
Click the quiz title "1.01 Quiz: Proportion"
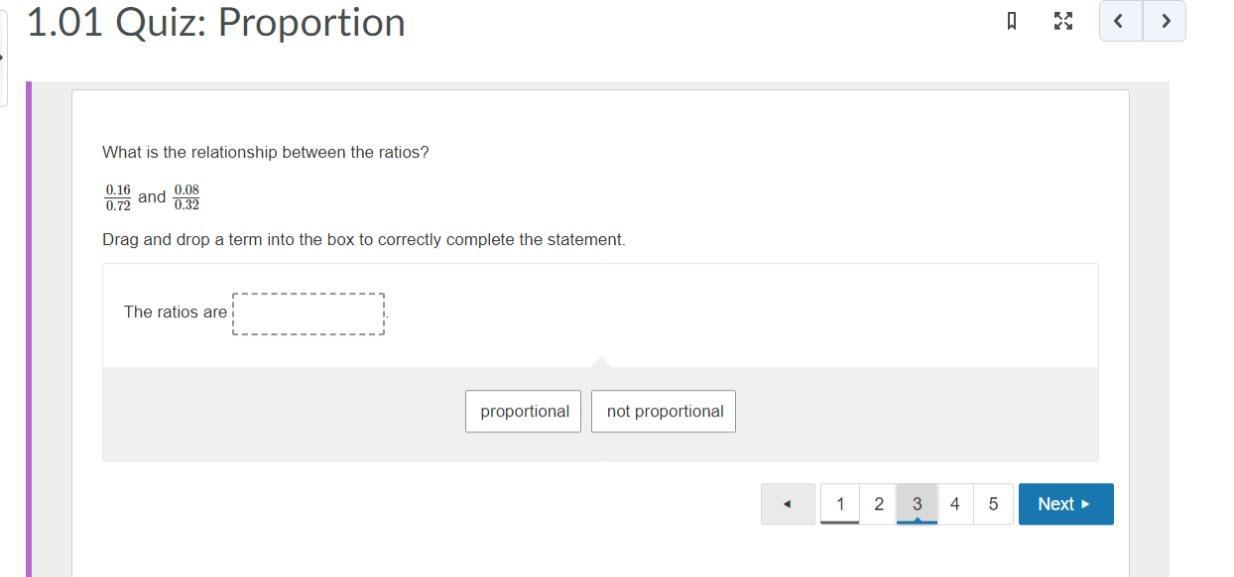216,22
